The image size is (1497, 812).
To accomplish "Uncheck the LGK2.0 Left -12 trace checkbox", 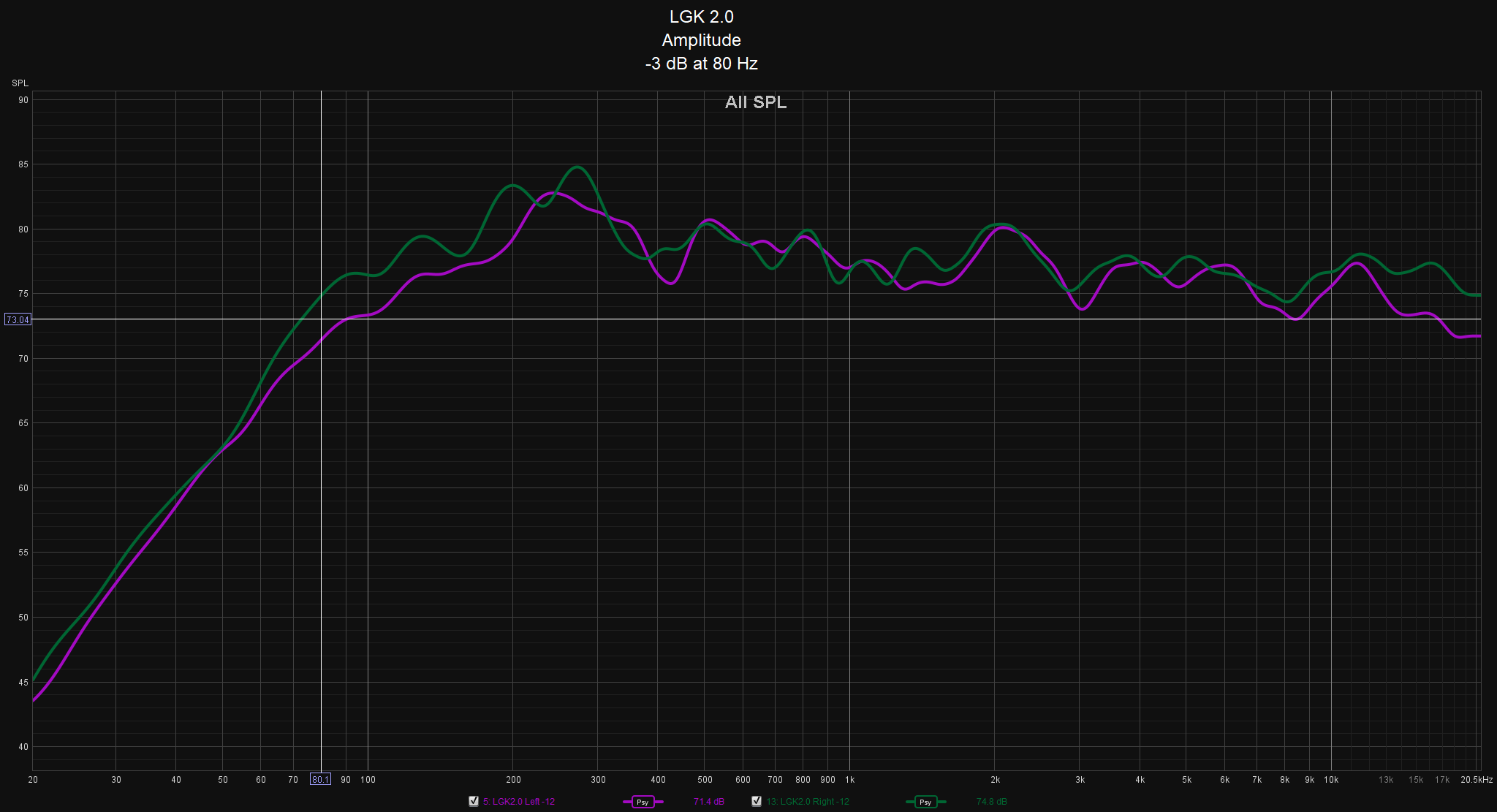I will coord(474,801).
